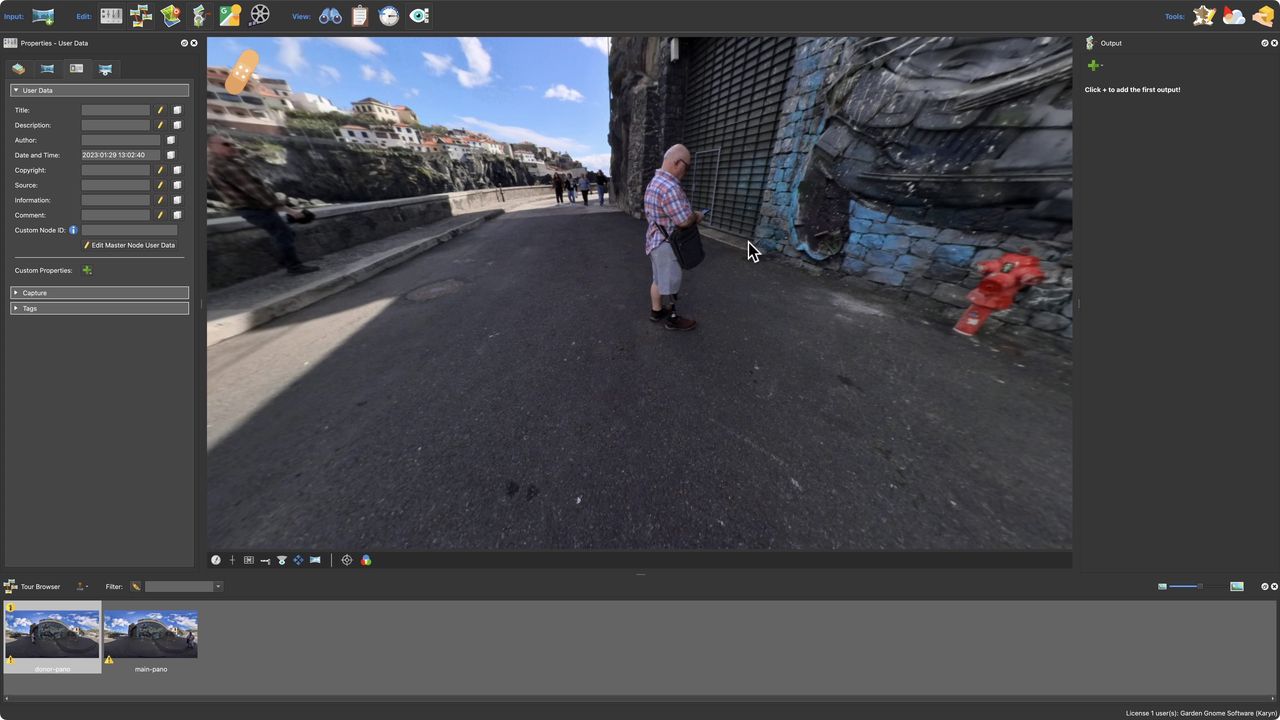
Task: Open the Find function binoculars icon
Action: pyautogui.click(x=330, y=15)
